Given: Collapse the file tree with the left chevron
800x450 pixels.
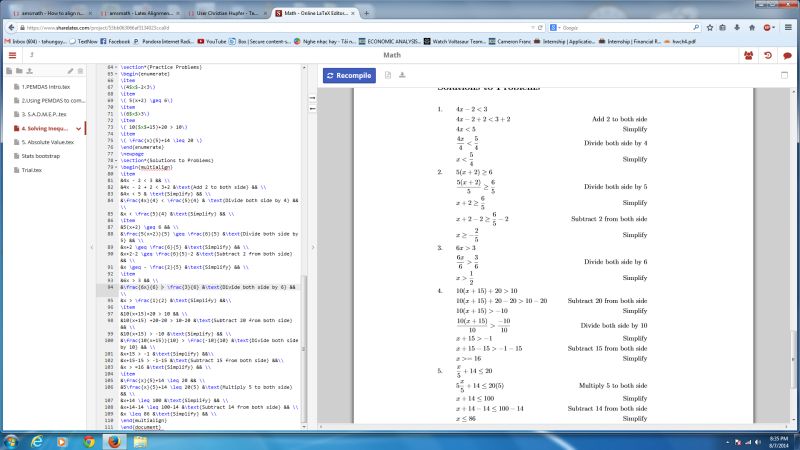Looking at the screenshot, I should pos(92,247).
